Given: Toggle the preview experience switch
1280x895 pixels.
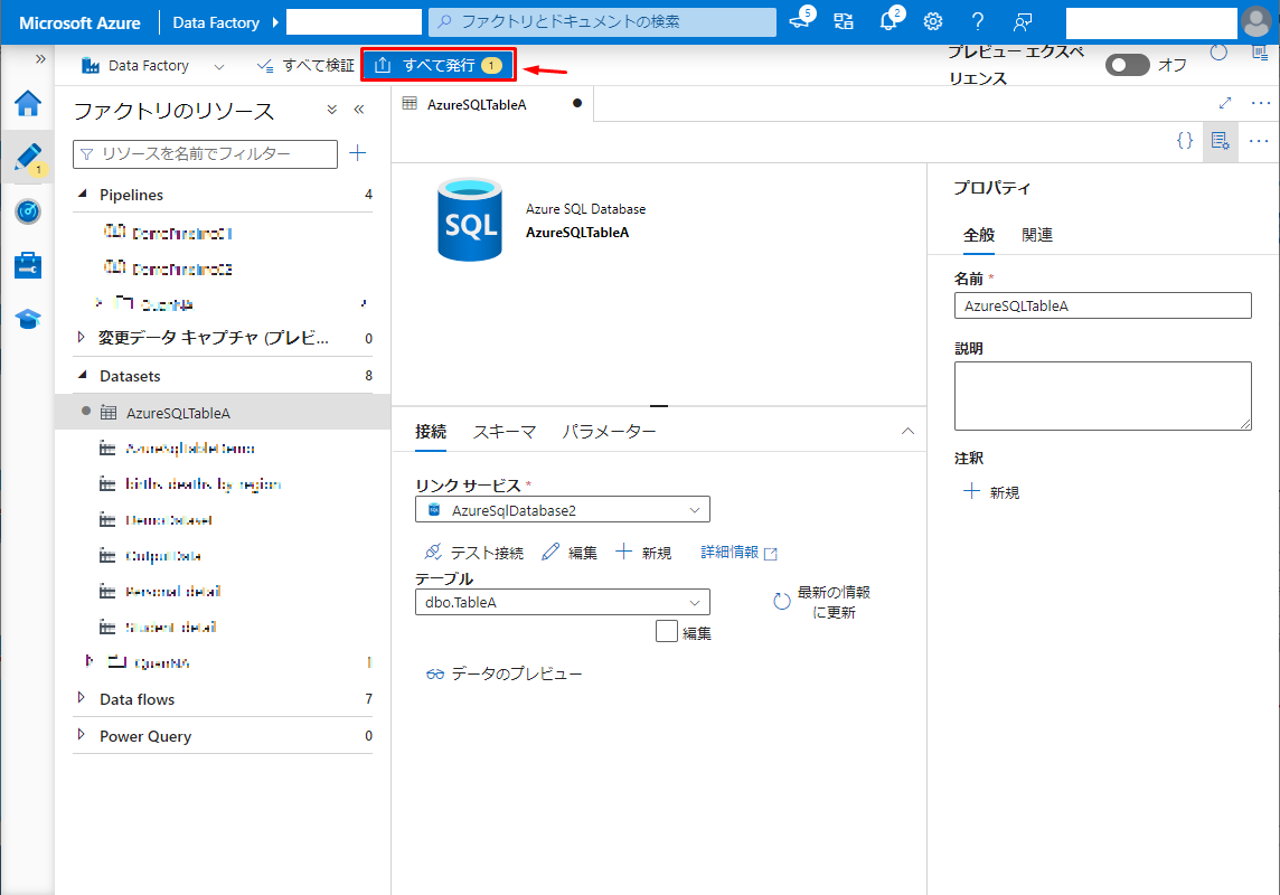Looking at the screenshot, I should (x=1127, y=65).
